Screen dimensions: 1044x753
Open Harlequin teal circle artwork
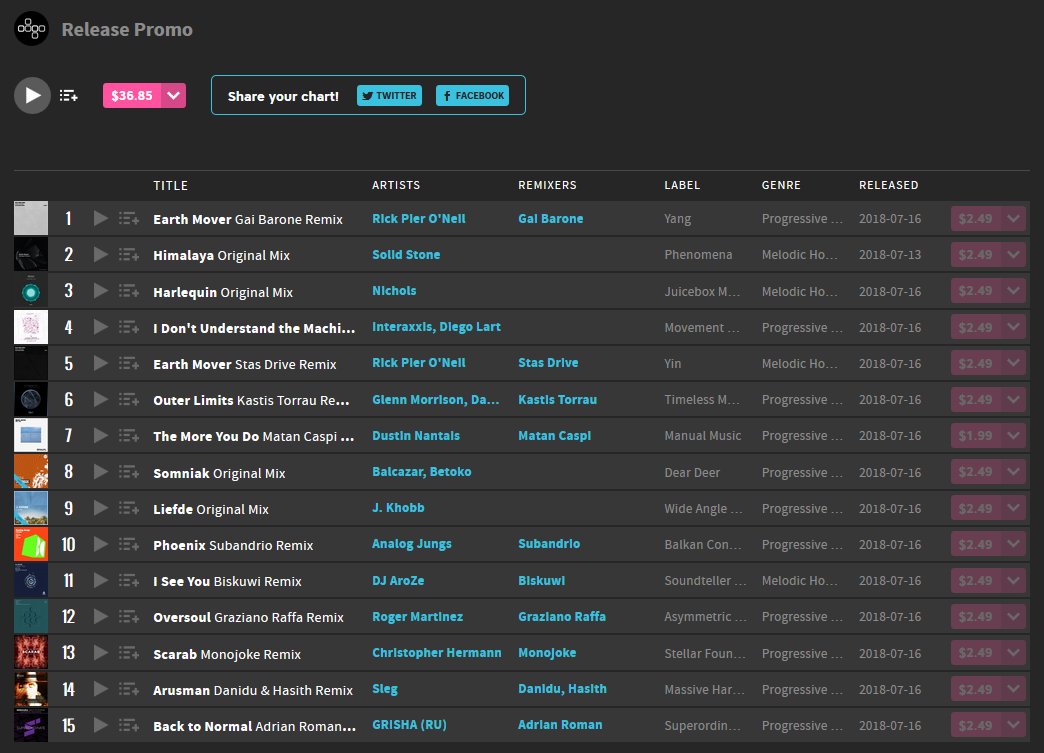[x=31, y=291]
